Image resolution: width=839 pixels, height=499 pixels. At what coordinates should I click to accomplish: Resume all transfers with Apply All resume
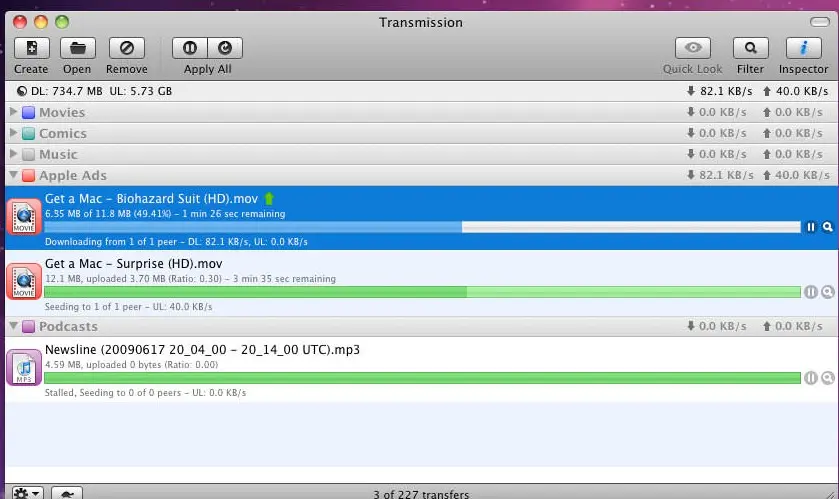[x=225, y=48]
